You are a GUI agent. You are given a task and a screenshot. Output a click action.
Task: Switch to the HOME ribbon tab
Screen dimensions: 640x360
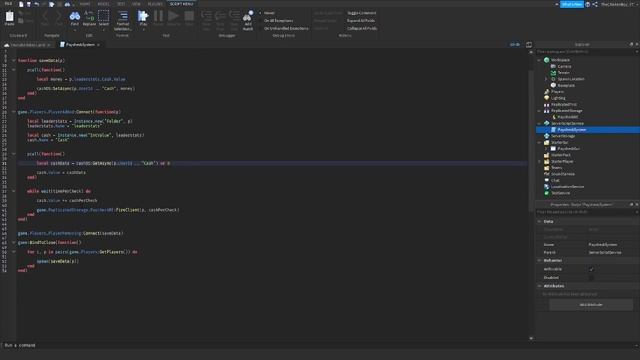coord(85,4)
